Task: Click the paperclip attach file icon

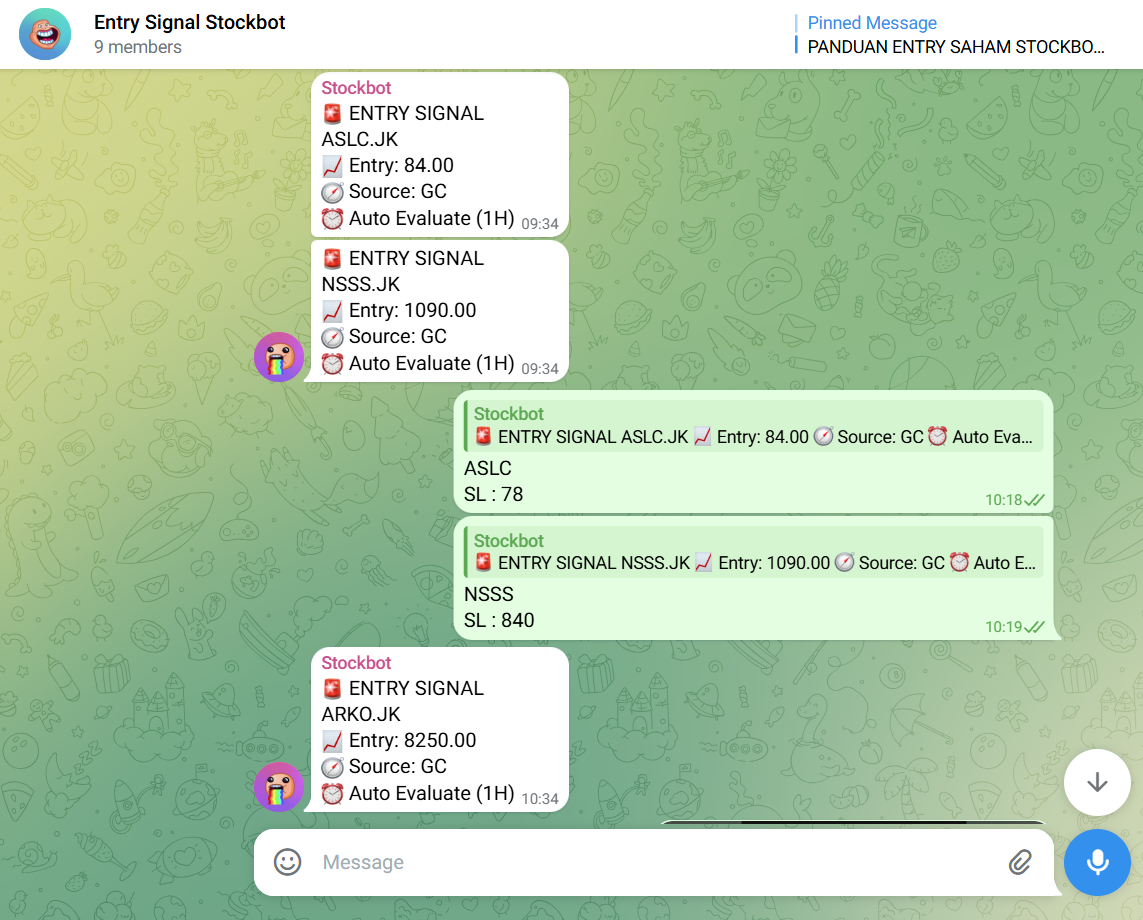Action: pos(1019,862)
